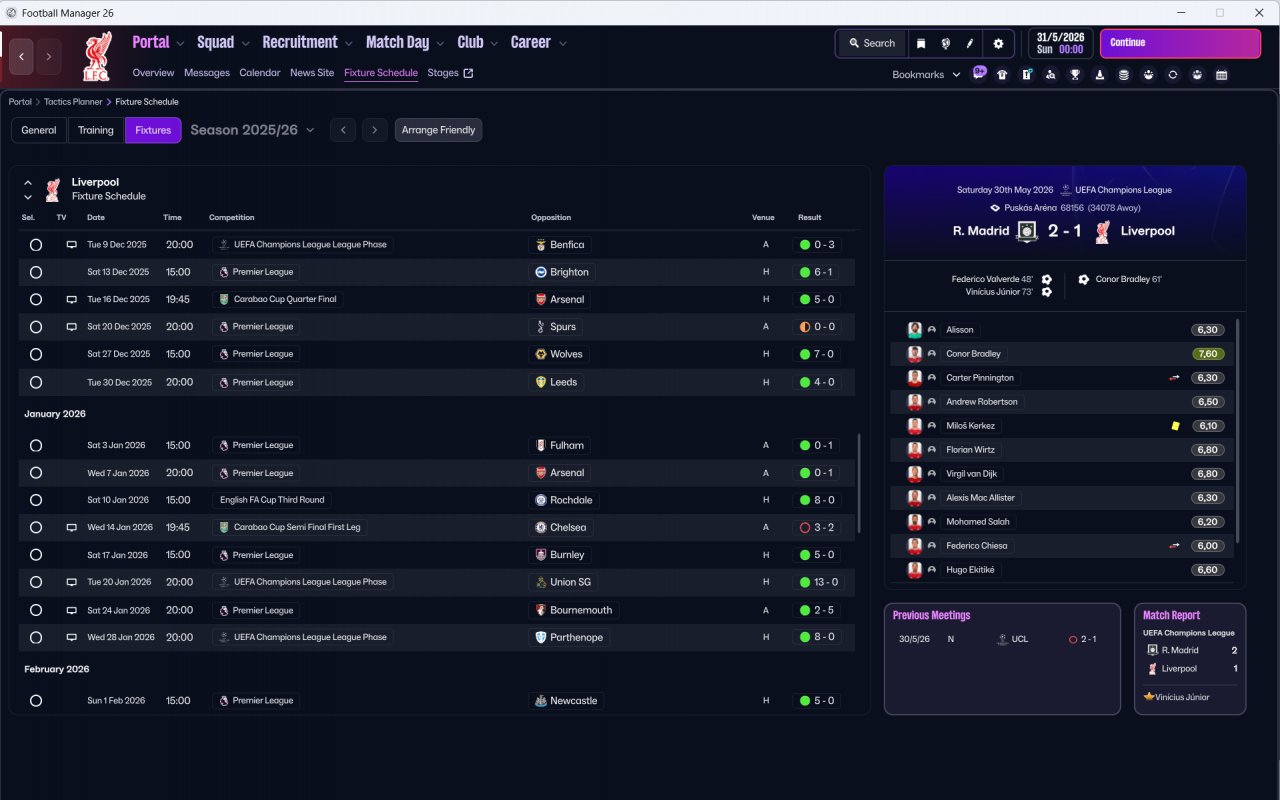Viewport: 1280px width, 800px height.
Task: Switch to the Calendar tab
Action: [x=260, y=73]
